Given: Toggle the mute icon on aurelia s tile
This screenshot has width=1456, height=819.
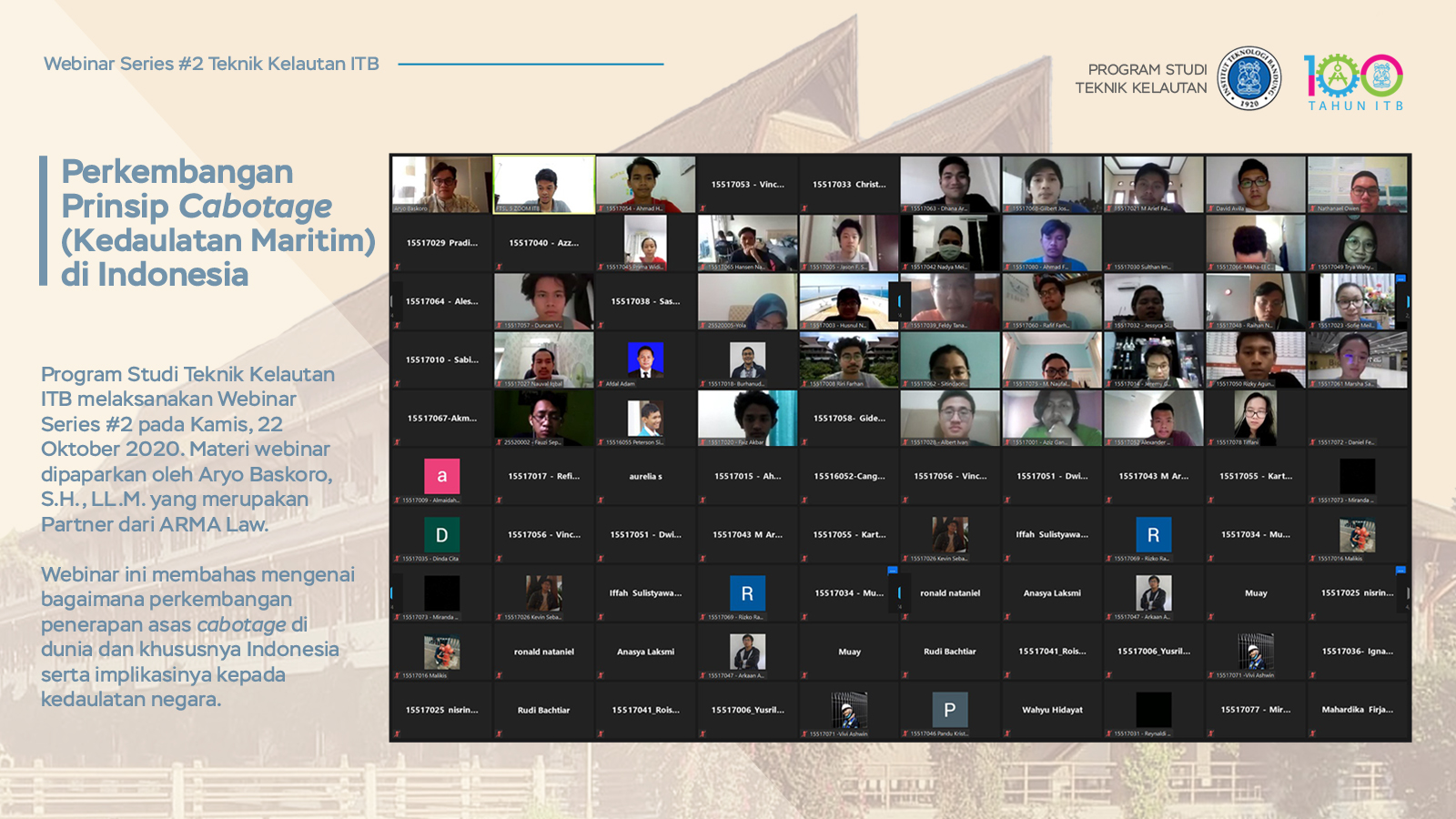Looking at the screenshot, I should point(601,500).
